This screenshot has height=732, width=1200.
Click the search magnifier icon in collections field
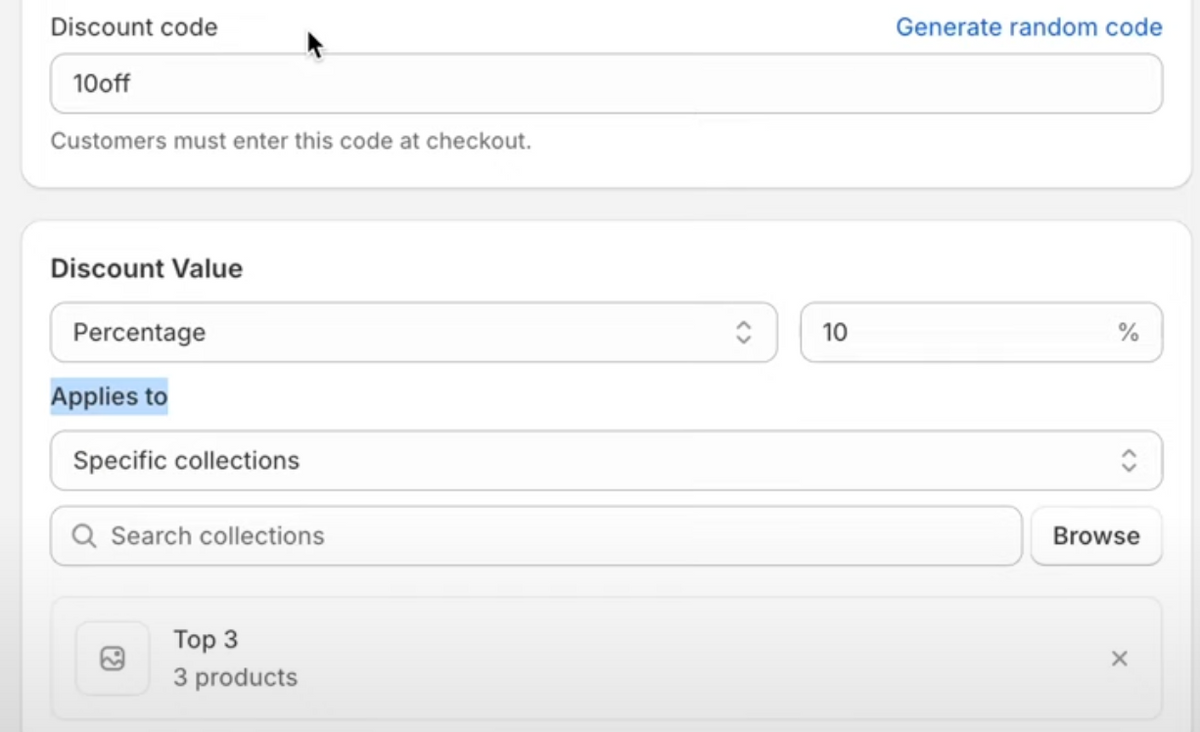[84, 536]
